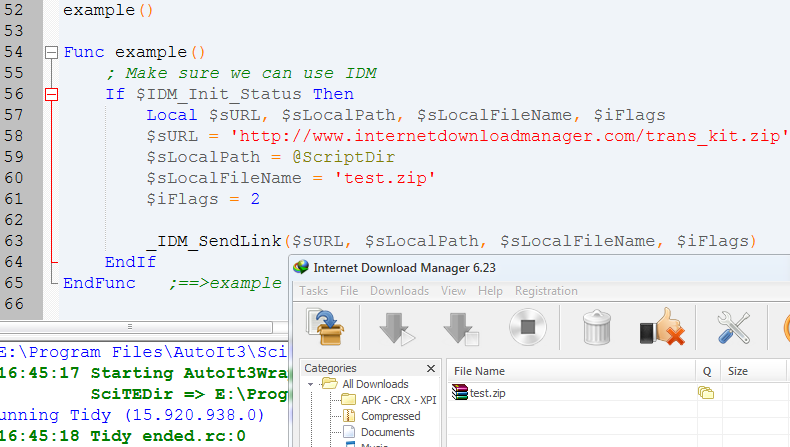Image resolution: width=790 pixels, height=447 pixels.
Task: Click Tidy ended.rc:0 output line
Action: [123, 436]
